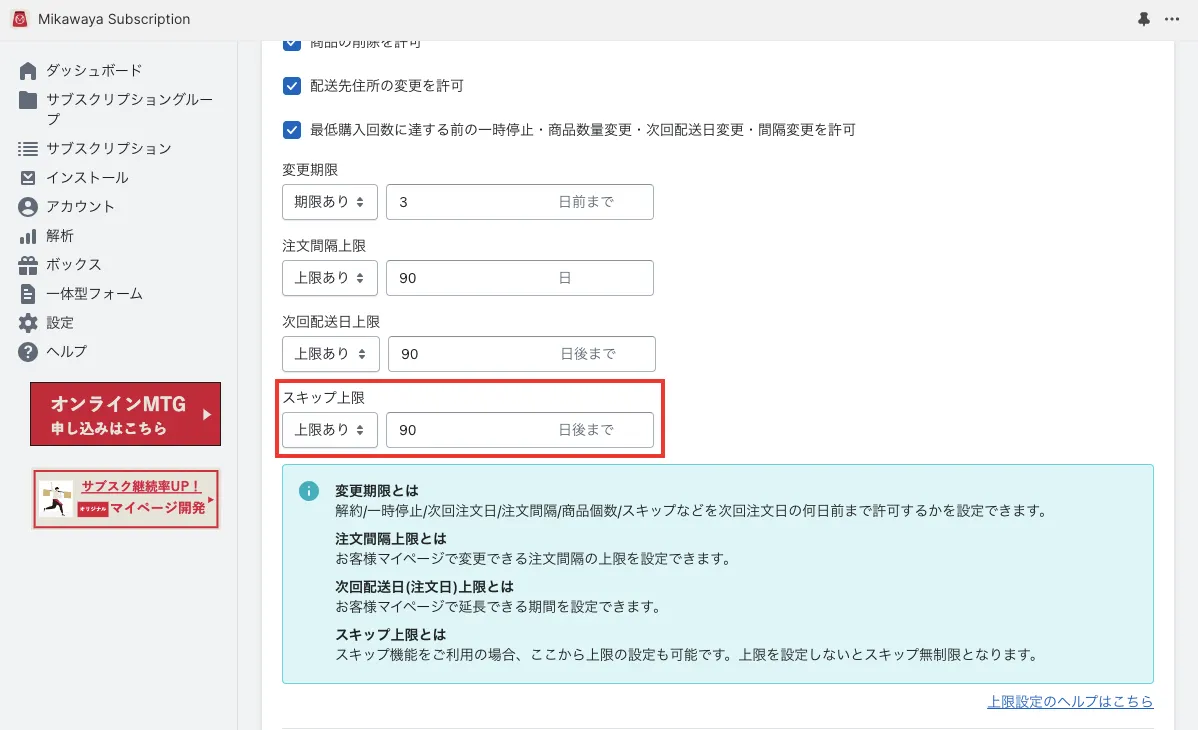Click the install envelope icon
This screenshot has height=730, width=1198.
tap(28, 177)
